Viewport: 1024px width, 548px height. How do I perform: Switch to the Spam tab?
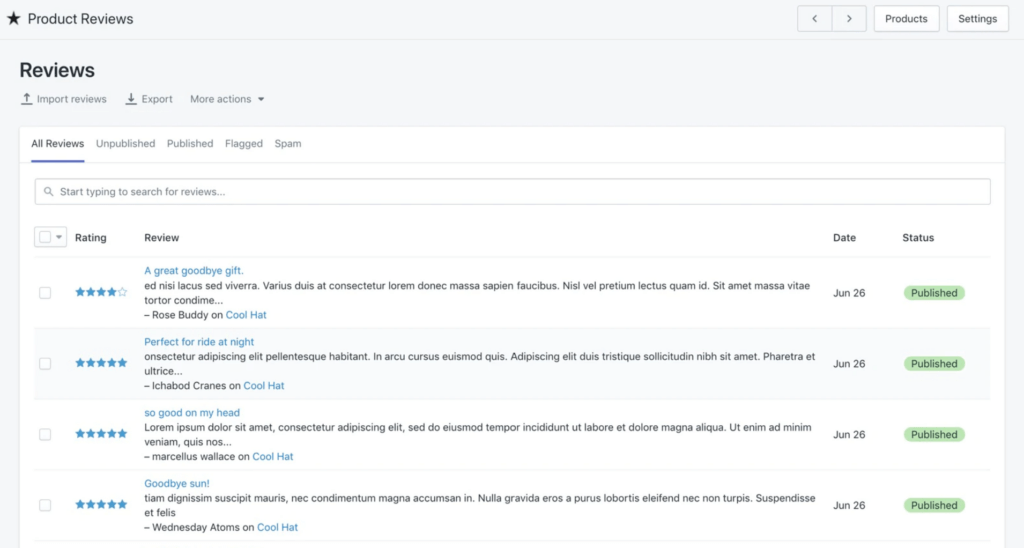(x=288, y=144)
